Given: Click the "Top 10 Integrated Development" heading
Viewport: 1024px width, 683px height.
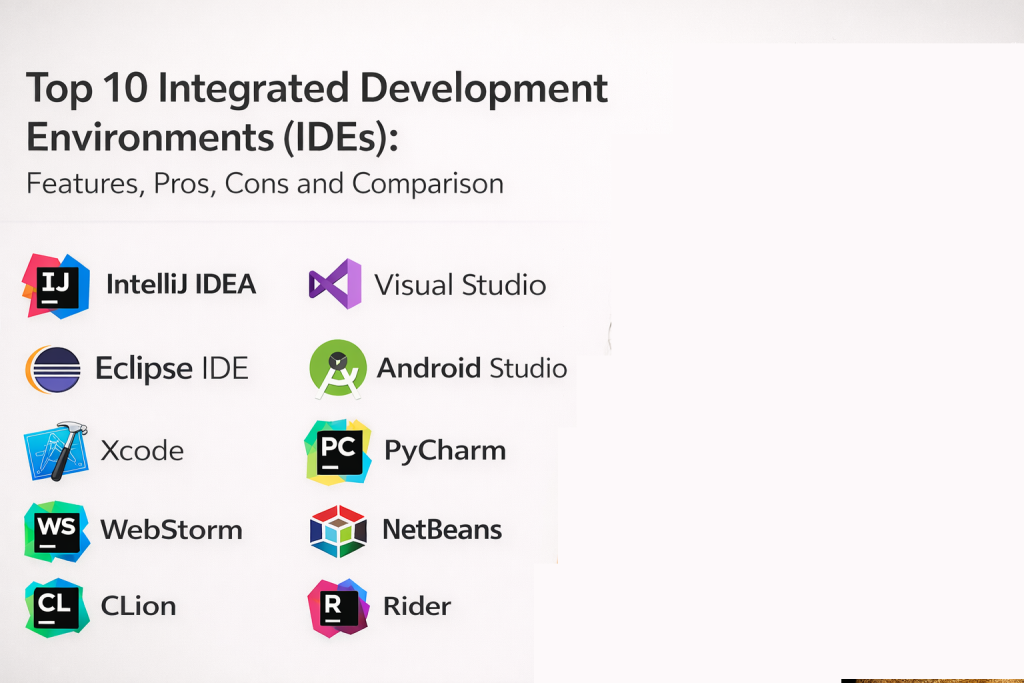Looking at the screenshot, I should (317, 88).
